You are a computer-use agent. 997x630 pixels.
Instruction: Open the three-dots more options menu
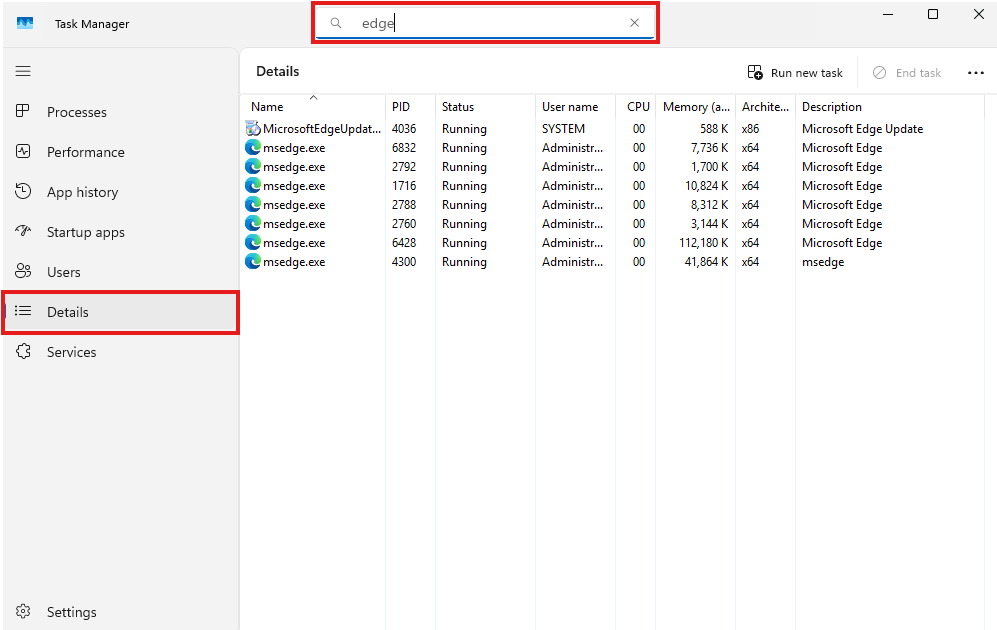tap(976, 73)
